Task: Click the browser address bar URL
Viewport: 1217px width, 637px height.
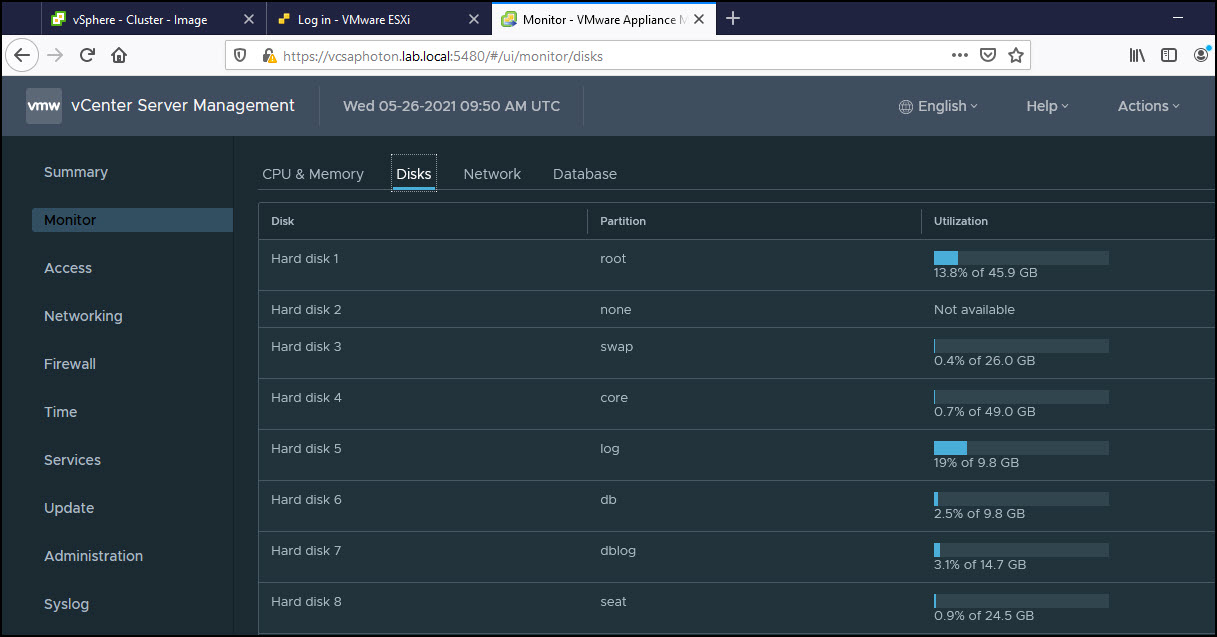Action: (443, 56)
